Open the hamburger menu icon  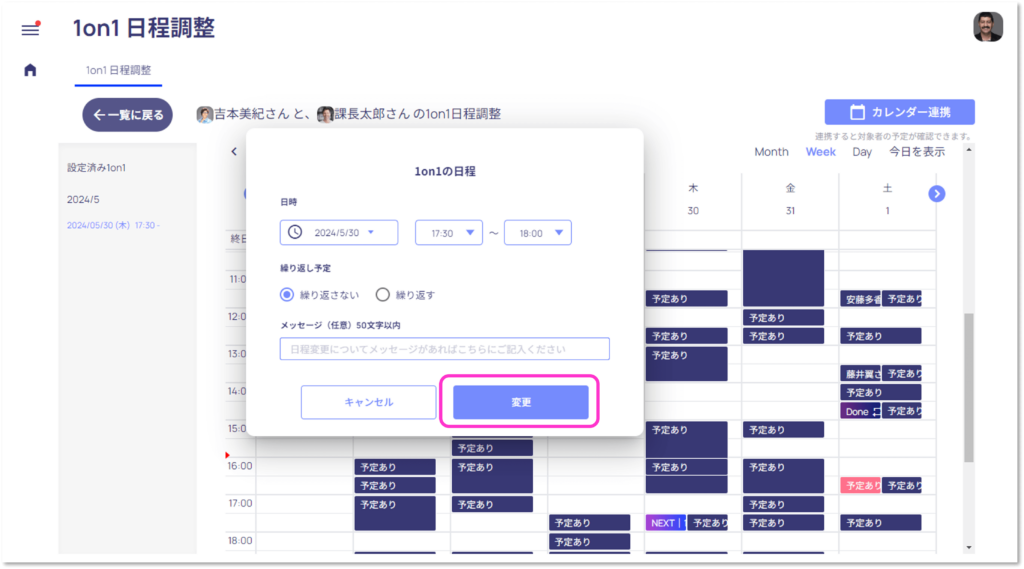[30, 29]
